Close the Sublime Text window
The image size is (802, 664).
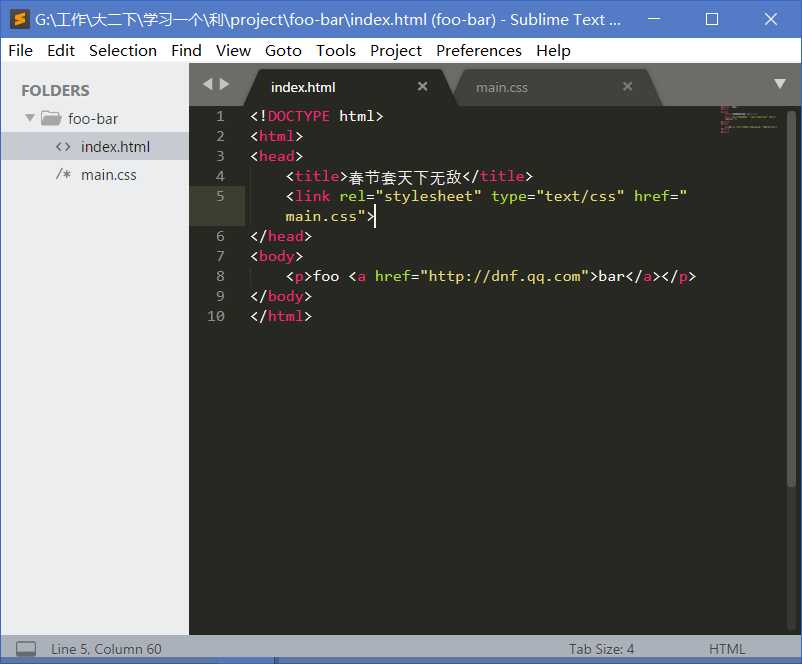771,19
